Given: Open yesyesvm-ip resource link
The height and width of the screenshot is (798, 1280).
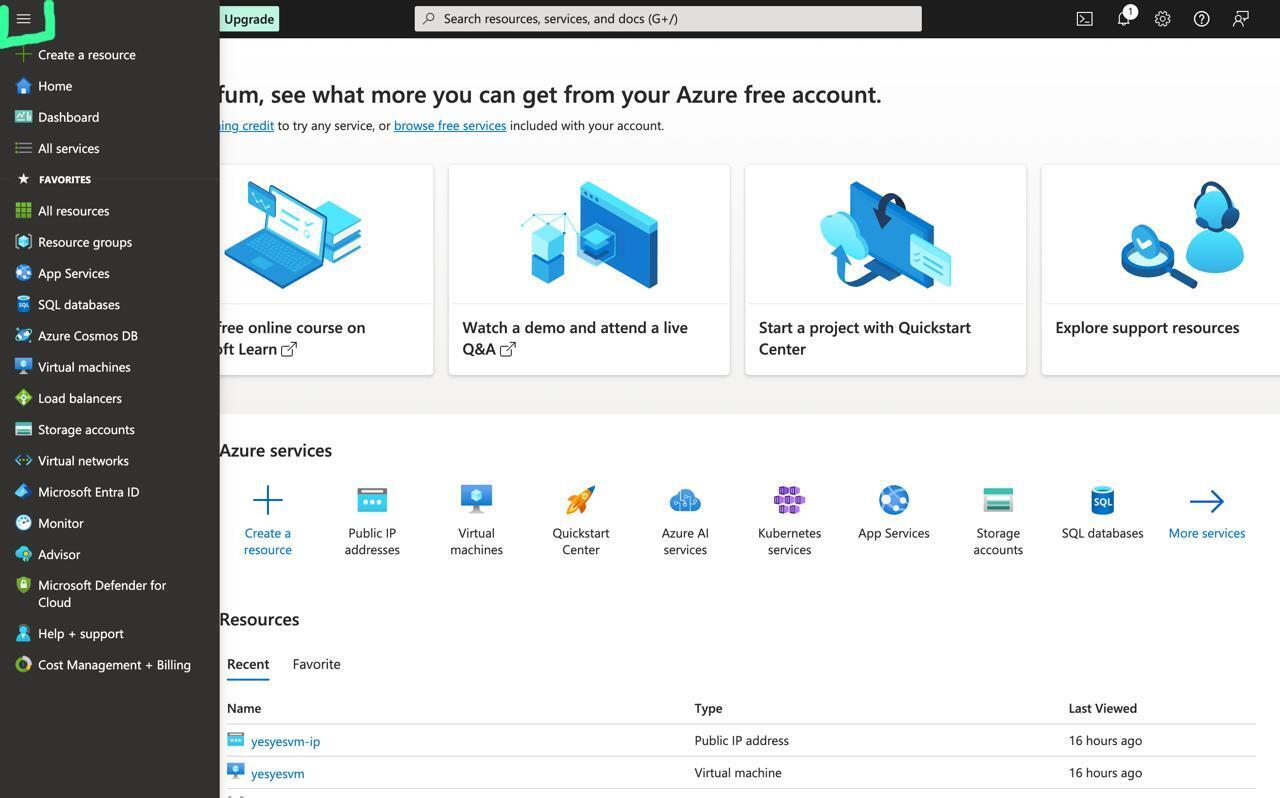Looking at the screenshot, I should tap(285, 741).
